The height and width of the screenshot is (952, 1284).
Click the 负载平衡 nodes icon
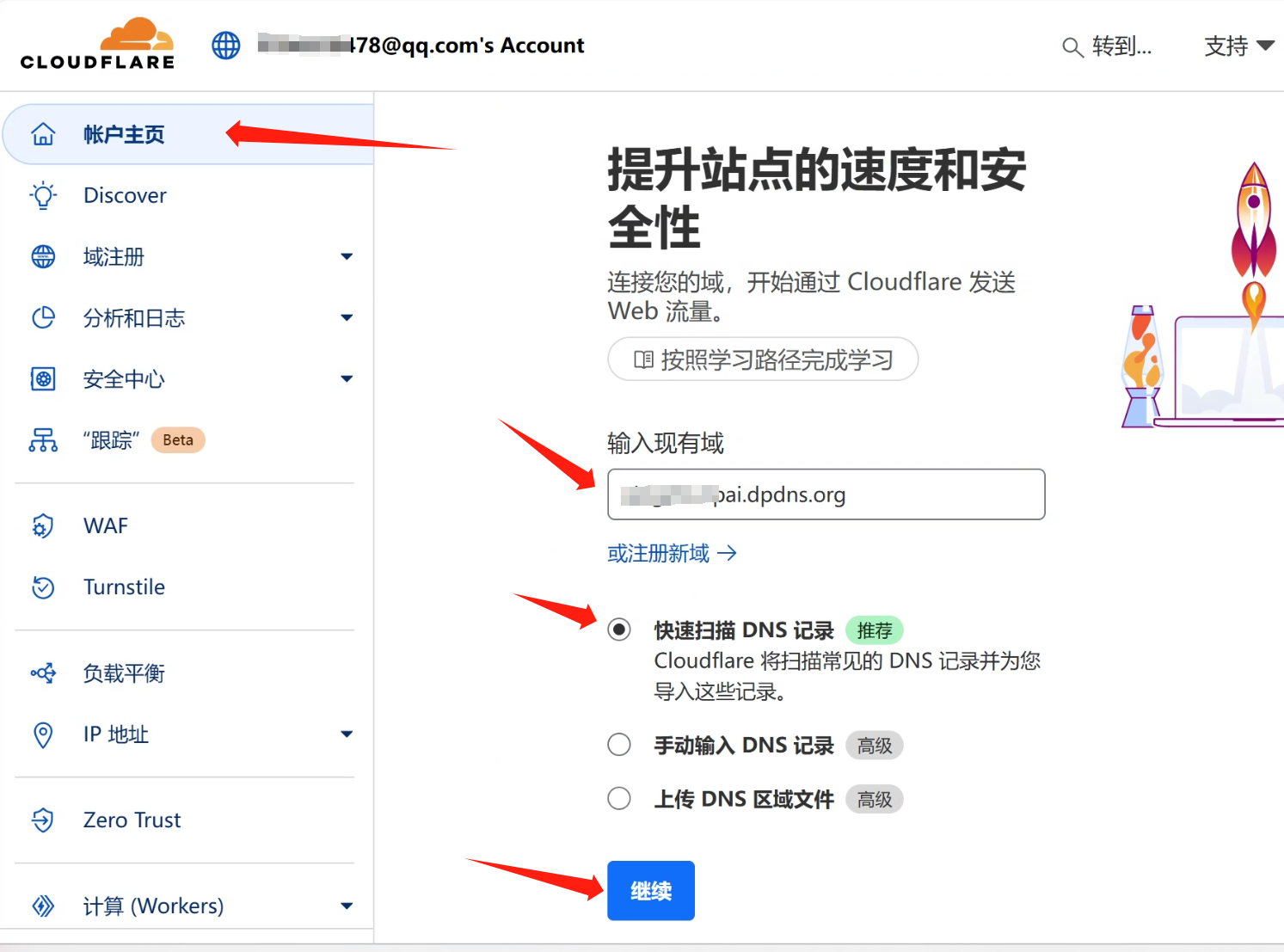pyautogui.click(x=43, y=673)
